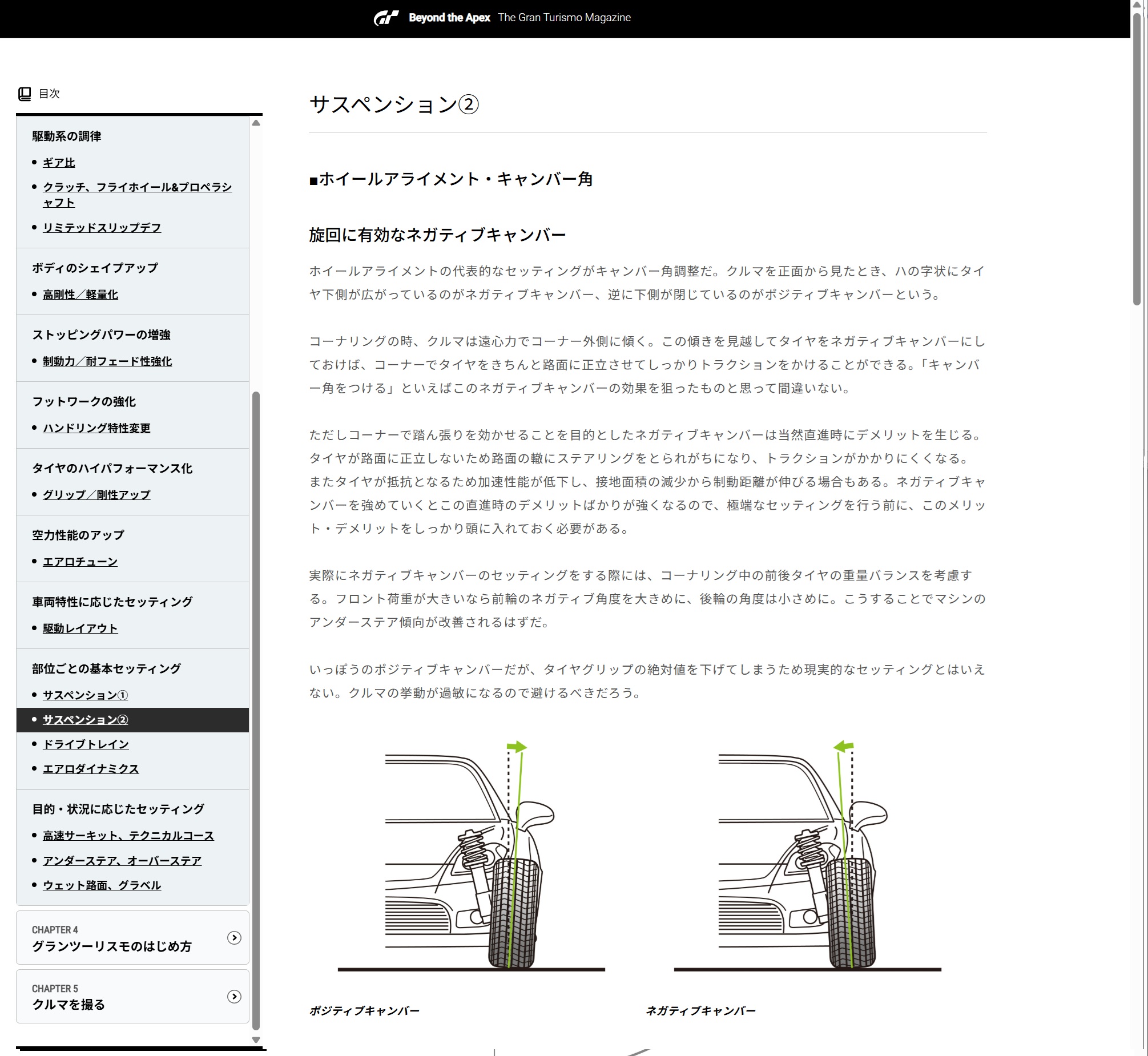Click the sidebar scroll down arrow
The height and width of the screenshot is (1056, 1148).
pos(256,1040)
